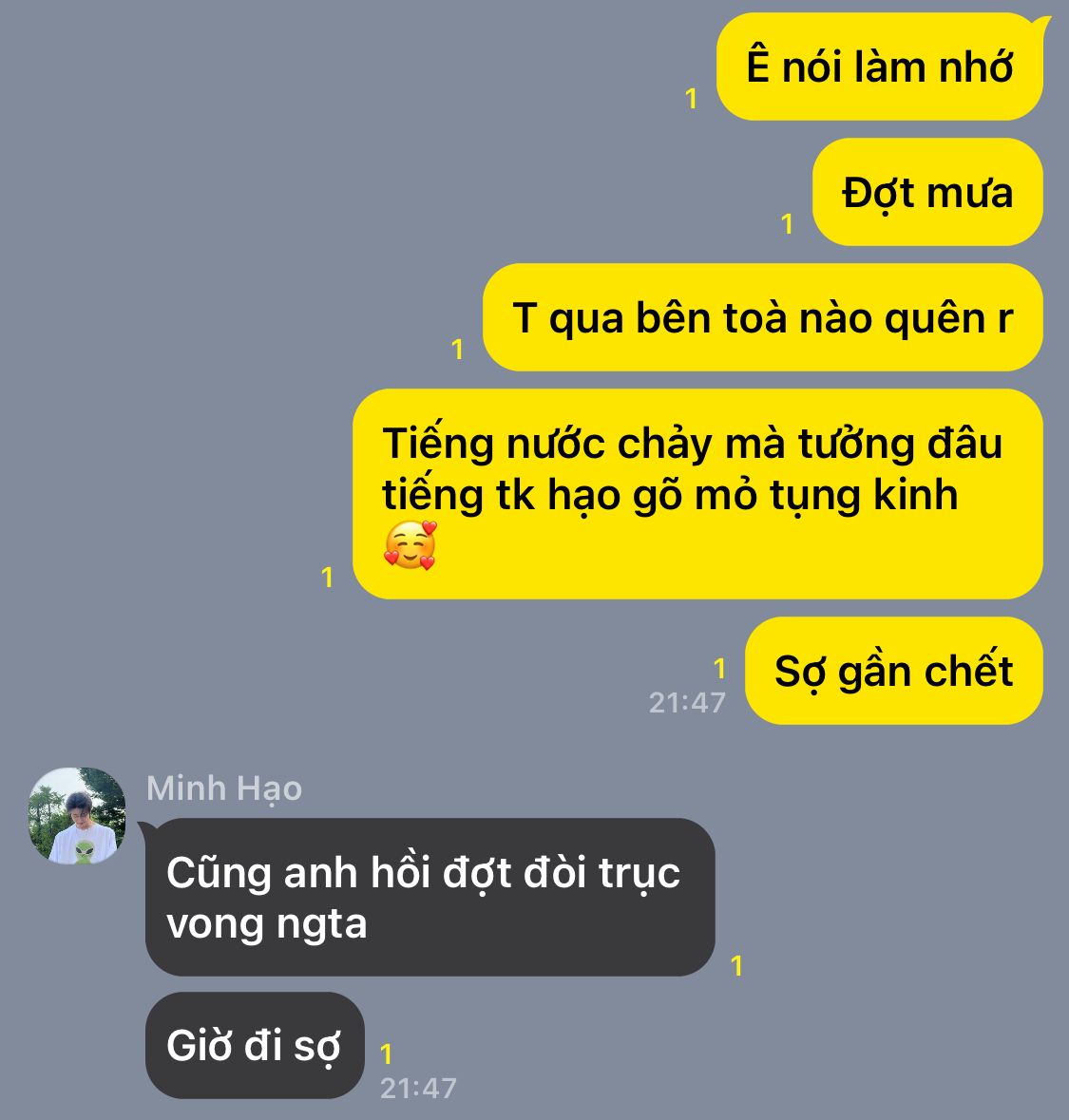Tap the smiling face with hearts emoji
Image resolution: width=1069 pixels, height=1120 pixels.
pyautogui.click(x=410, y=545)
